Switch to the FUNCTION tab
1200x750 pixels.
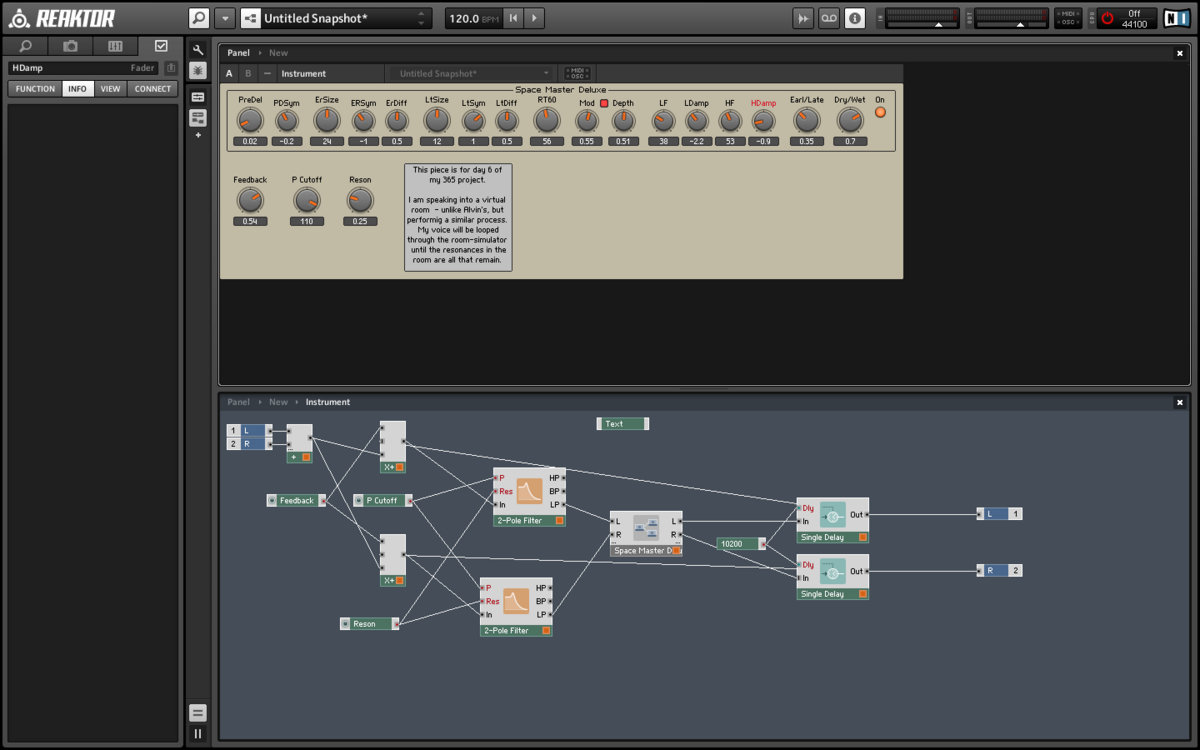click(35, 89)
